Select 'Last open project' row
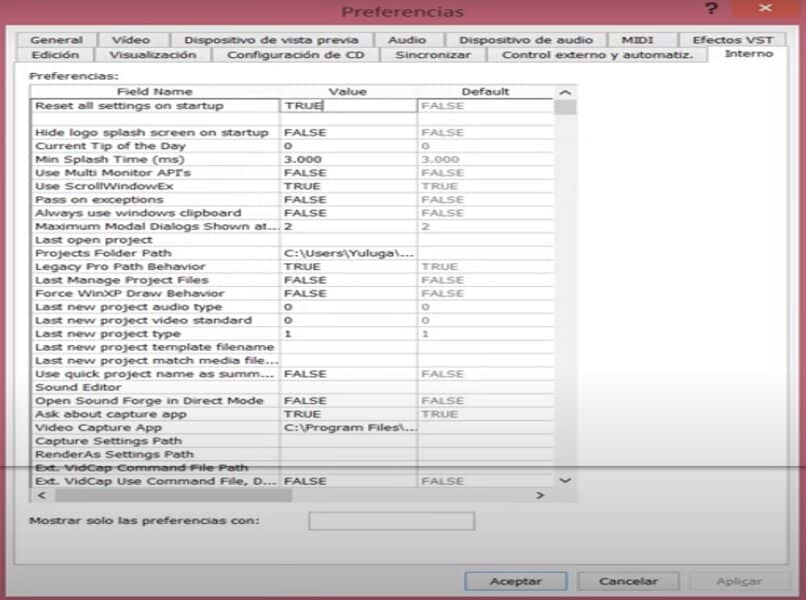The width and height of the screenshot is (806, 600). coord(292,240)
